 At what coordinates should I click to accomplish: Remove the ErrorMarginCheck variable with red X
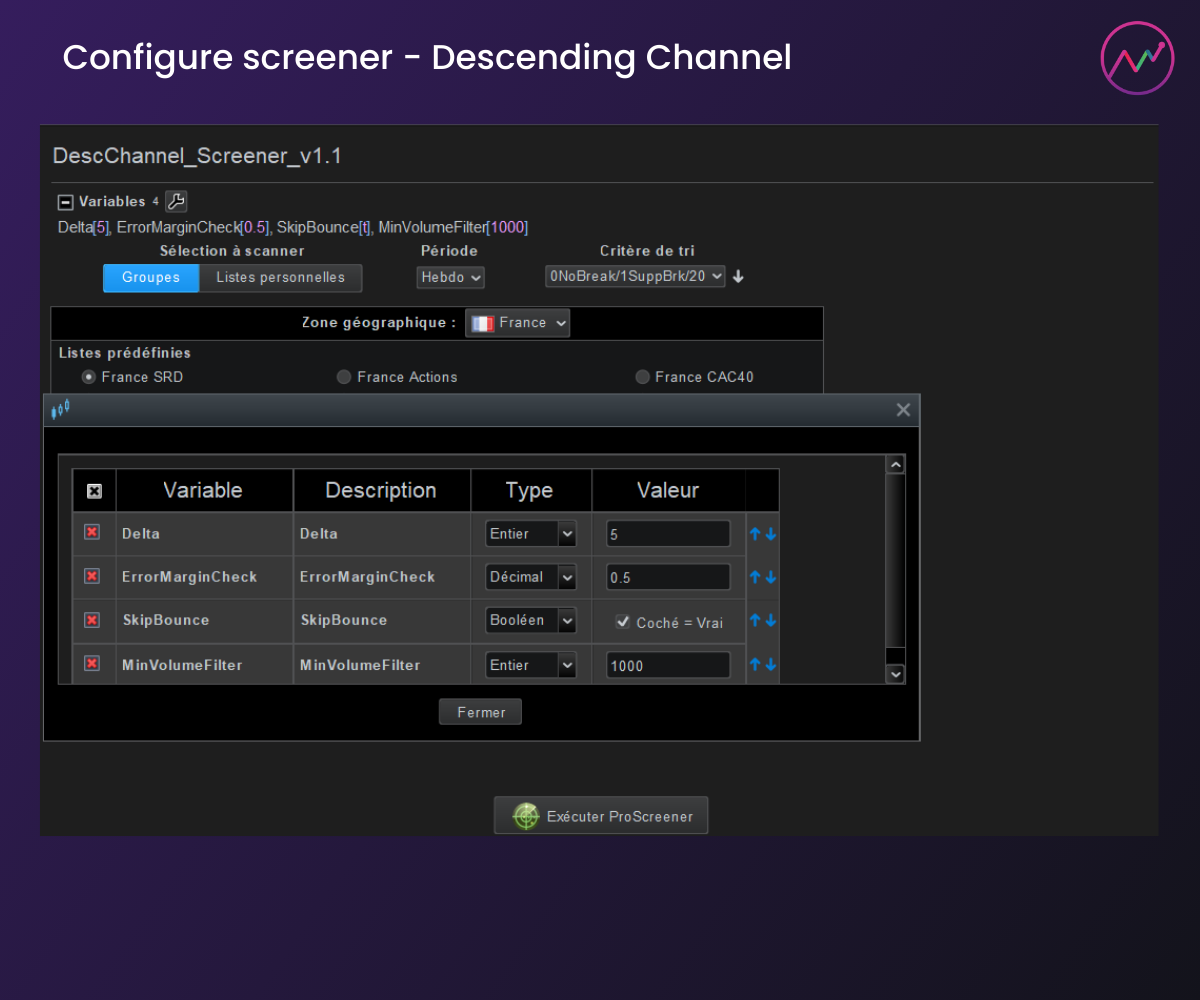(x=92, y=576)
